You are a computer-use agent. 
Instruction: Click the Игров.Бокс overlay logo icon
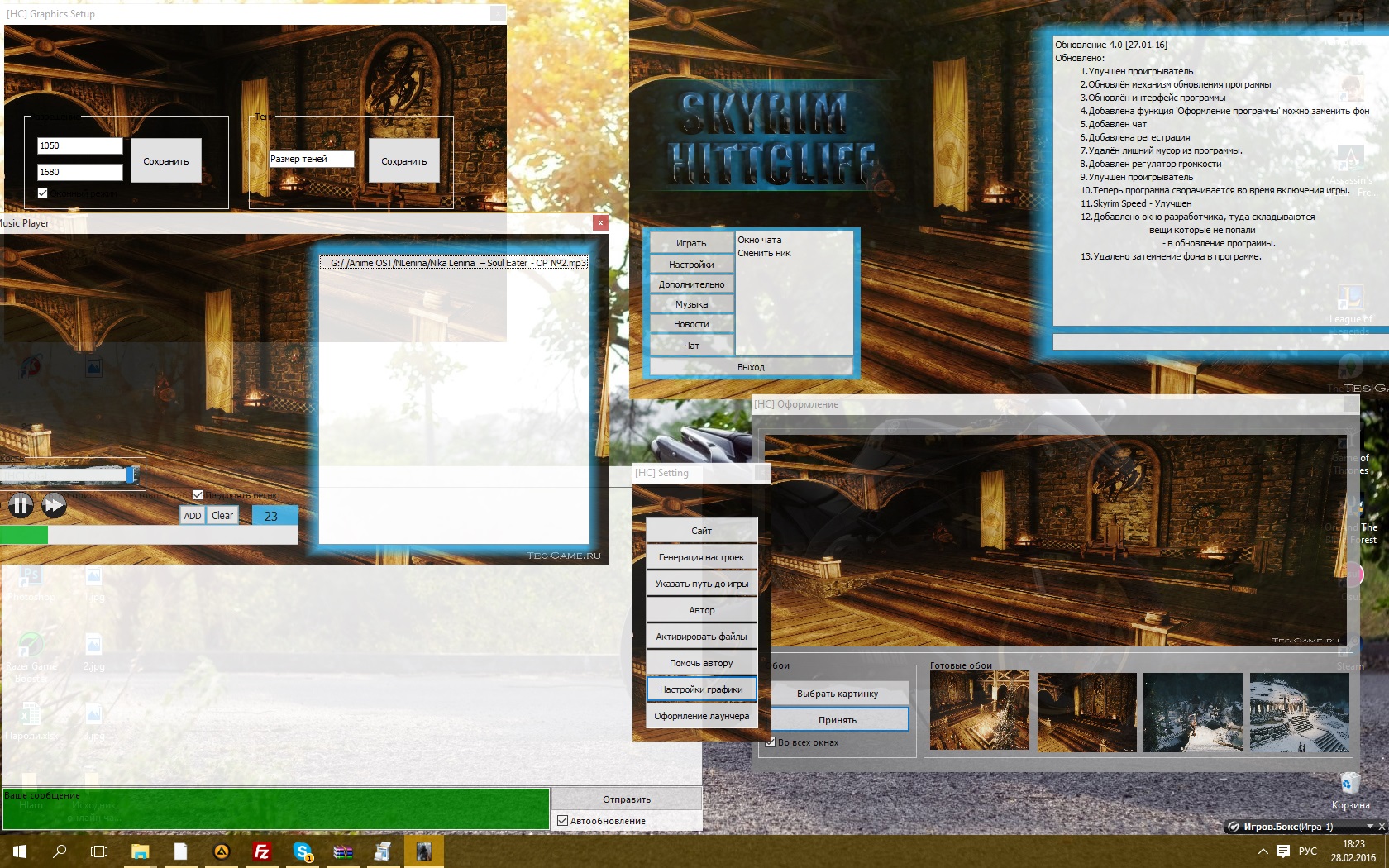click(1234, 827)
